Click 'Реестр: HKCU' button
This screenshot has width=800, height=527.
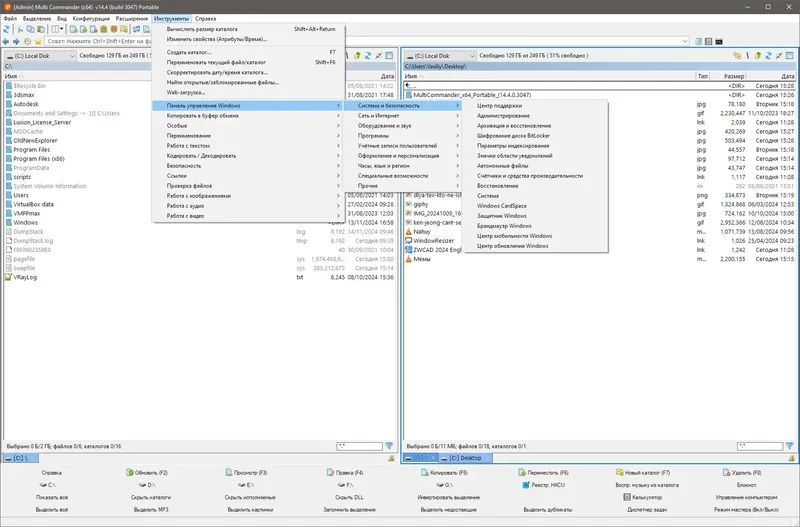pos(543,485)
